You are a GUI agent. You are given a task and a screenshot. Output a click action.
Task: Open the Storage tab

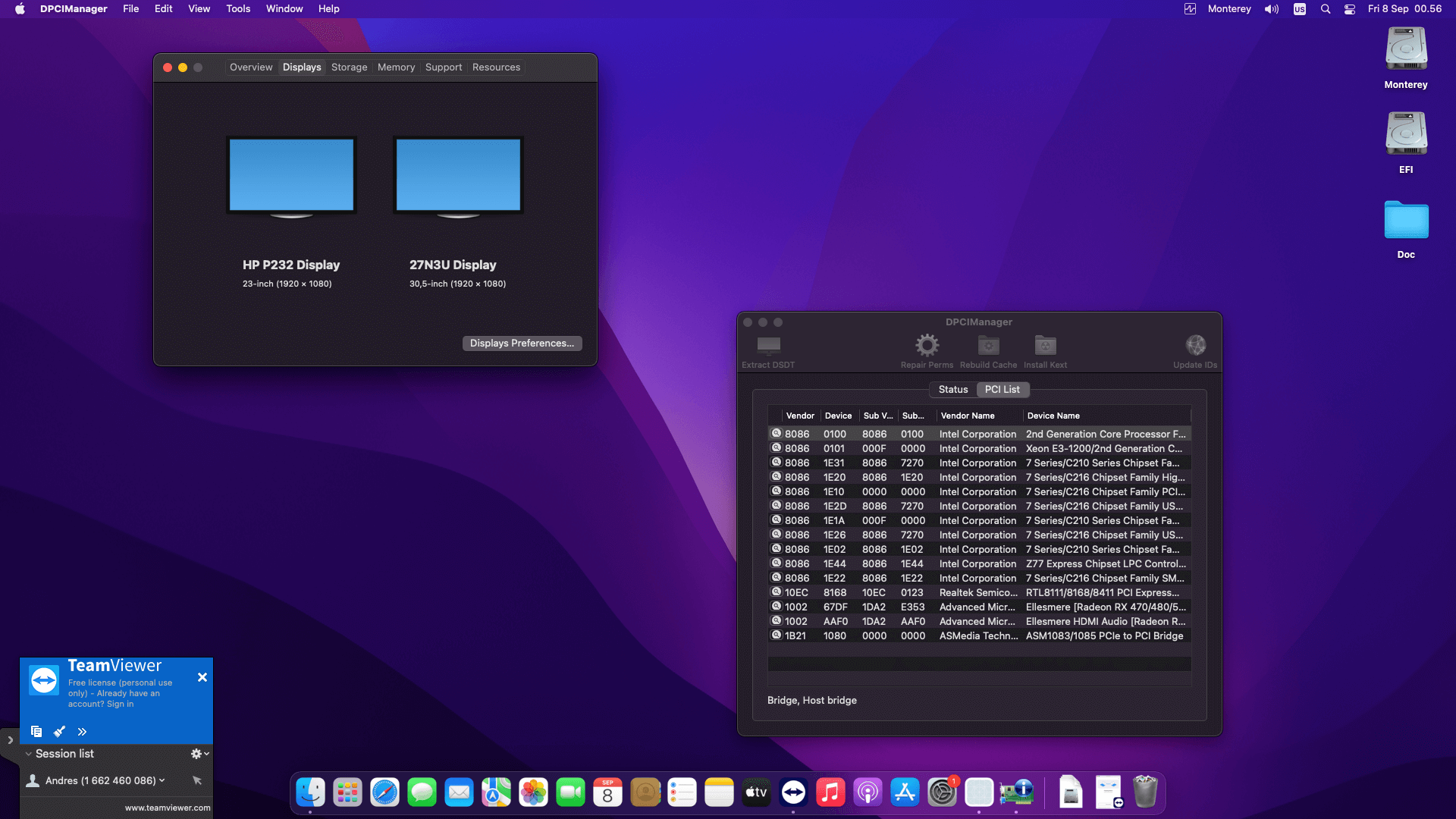tap(349, 67)
